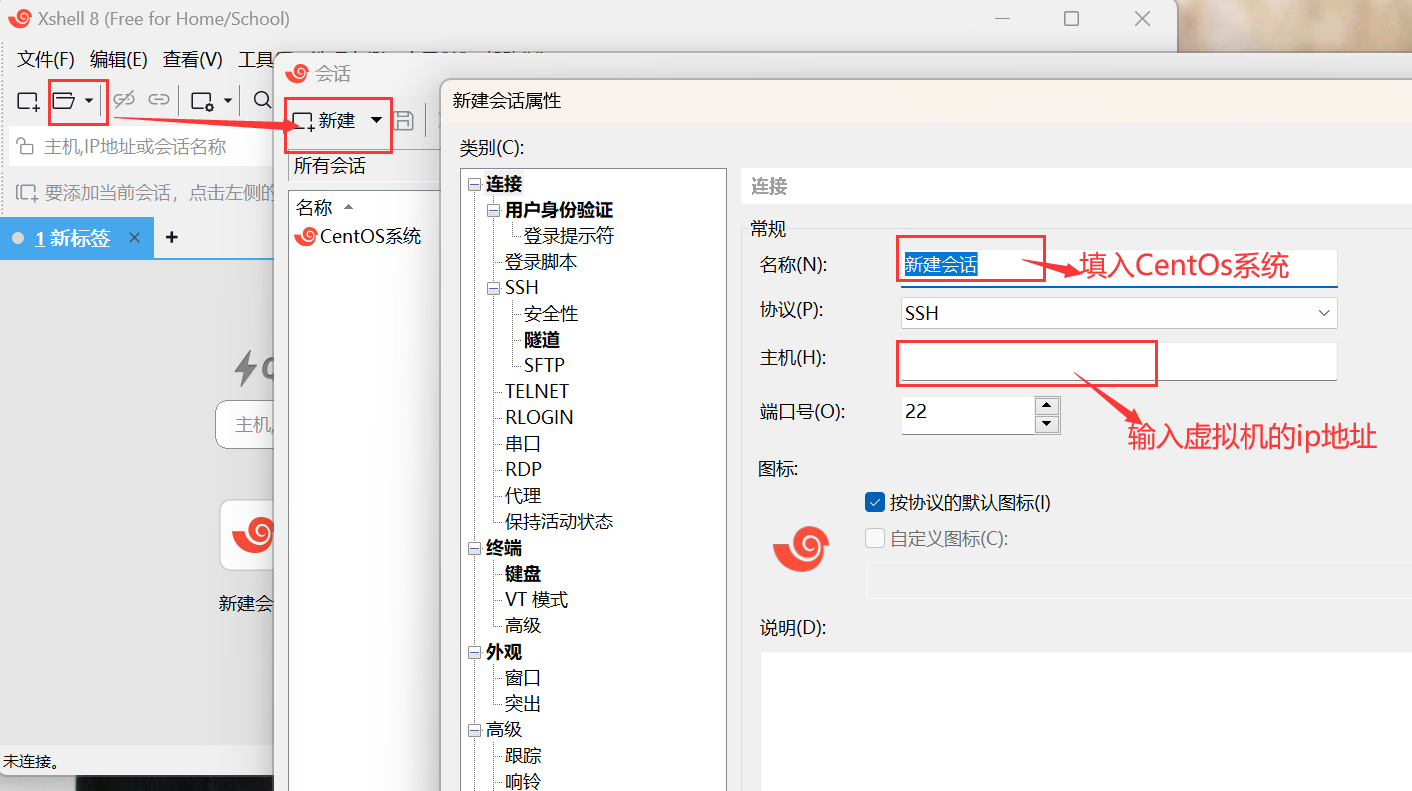This screenshot has height=791, width=1412.
Task: Select 窗口 under 外观
Action: click(x=523, y=678)
